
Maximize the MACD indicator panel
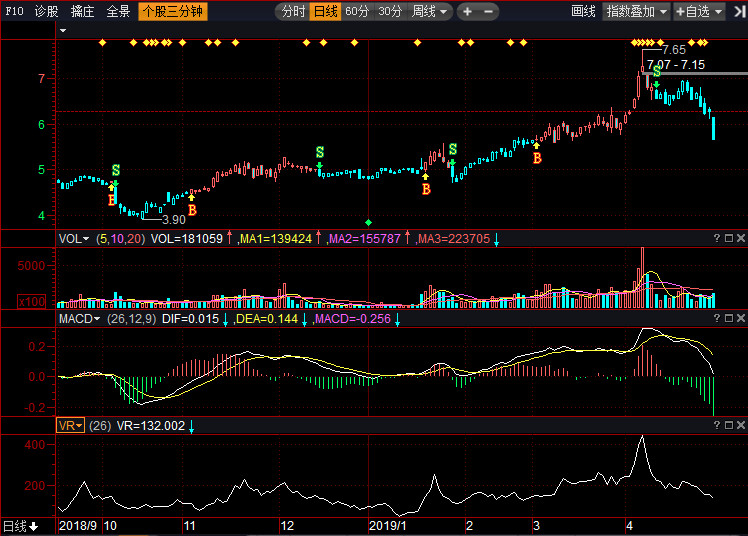click(x=729, y=318)
